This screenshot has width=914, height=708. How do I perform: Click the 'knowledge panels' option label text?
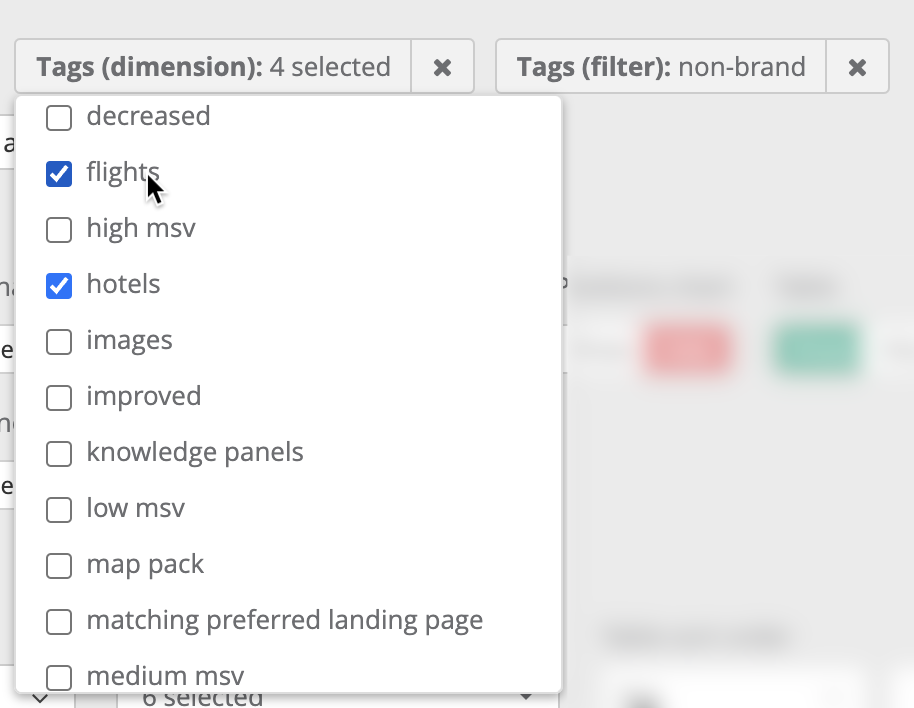click(195, 452)
